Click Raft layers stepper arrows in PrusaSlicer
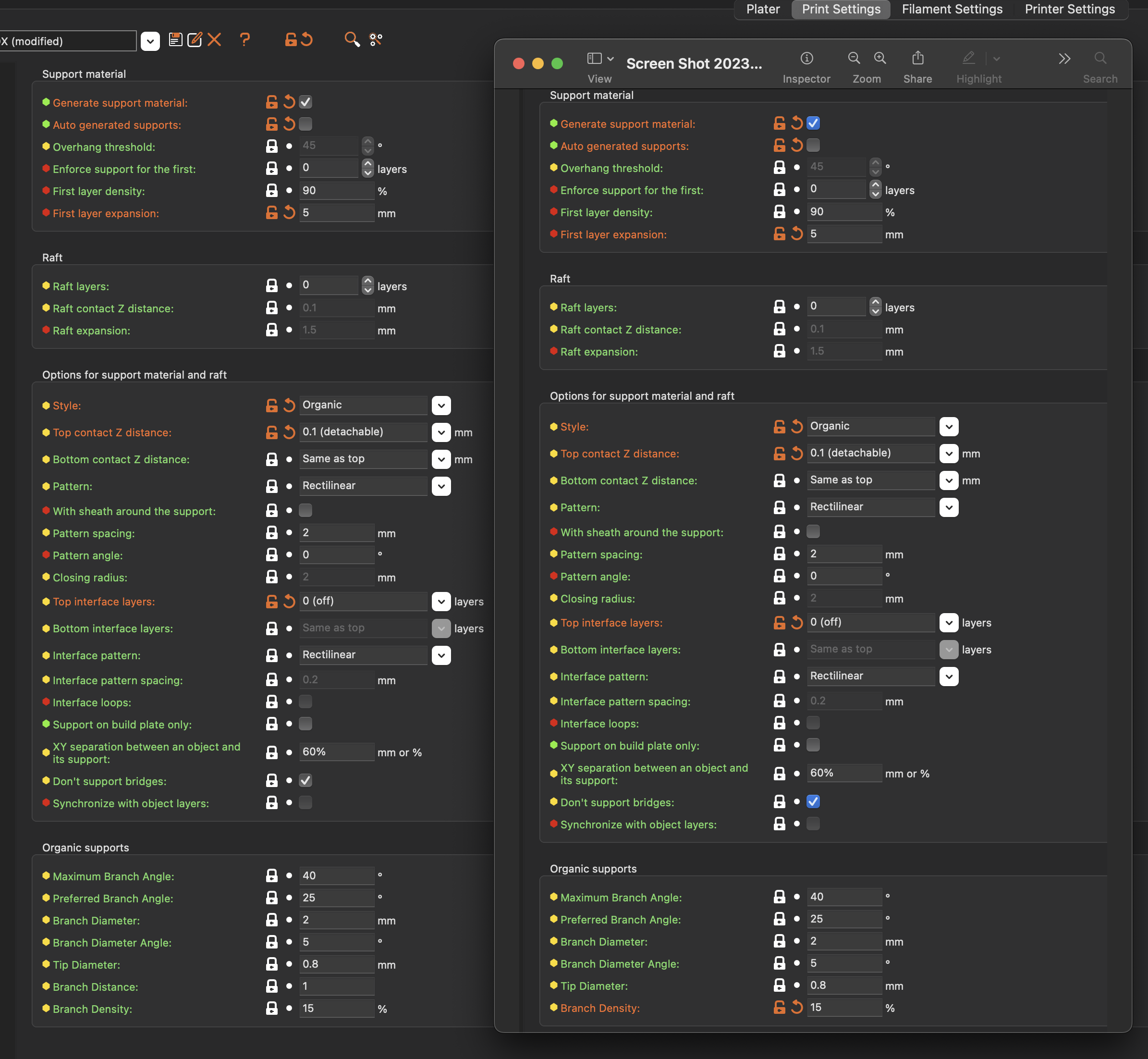 pos(368,285)
